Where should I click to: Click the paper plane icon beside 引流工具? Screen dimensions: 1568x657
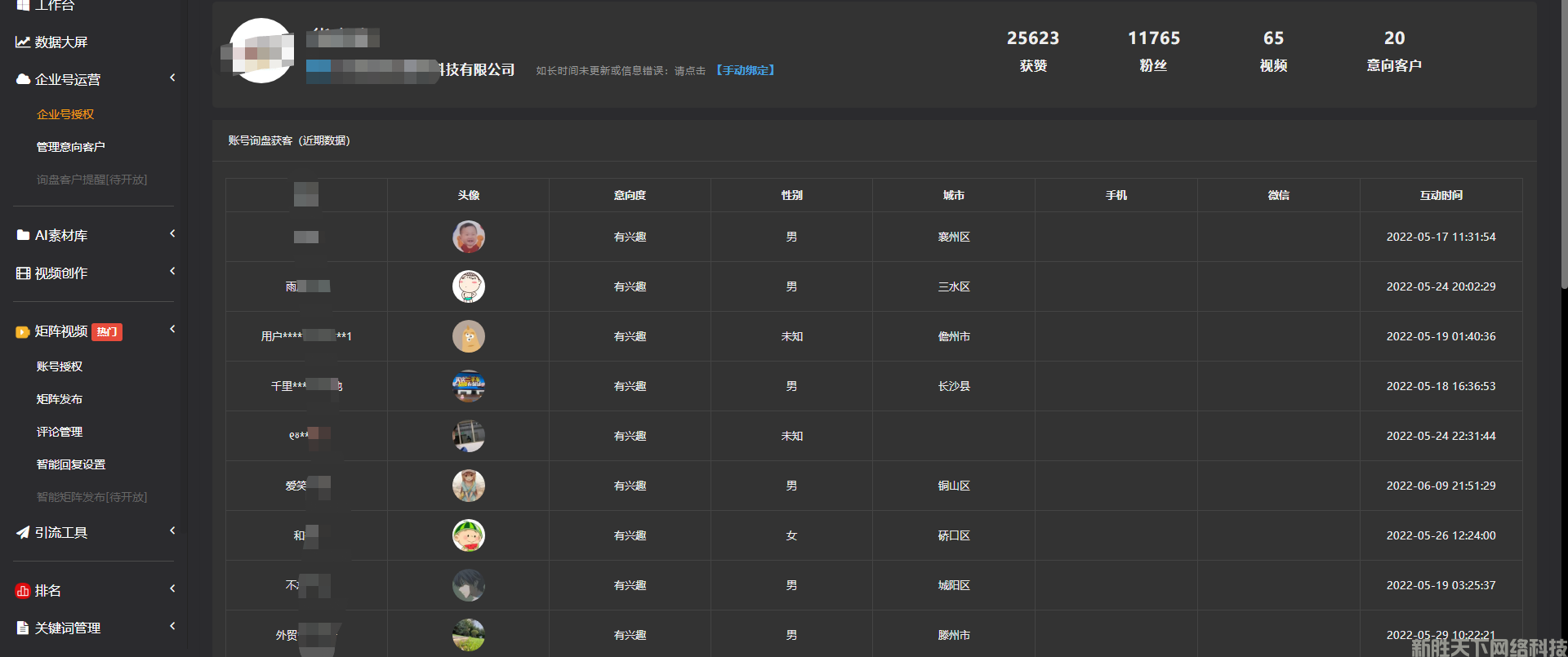[23, 532]
